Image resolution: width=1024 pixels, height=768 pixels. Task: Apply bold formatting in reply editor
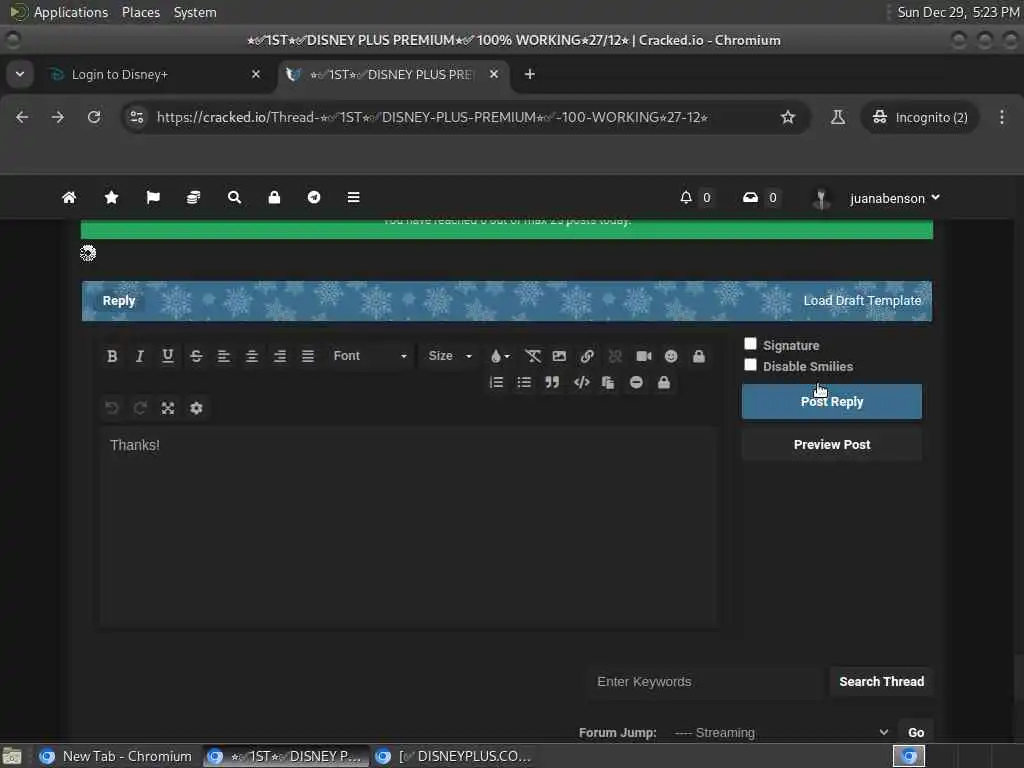pyautogui.click(x=112, y=356)
